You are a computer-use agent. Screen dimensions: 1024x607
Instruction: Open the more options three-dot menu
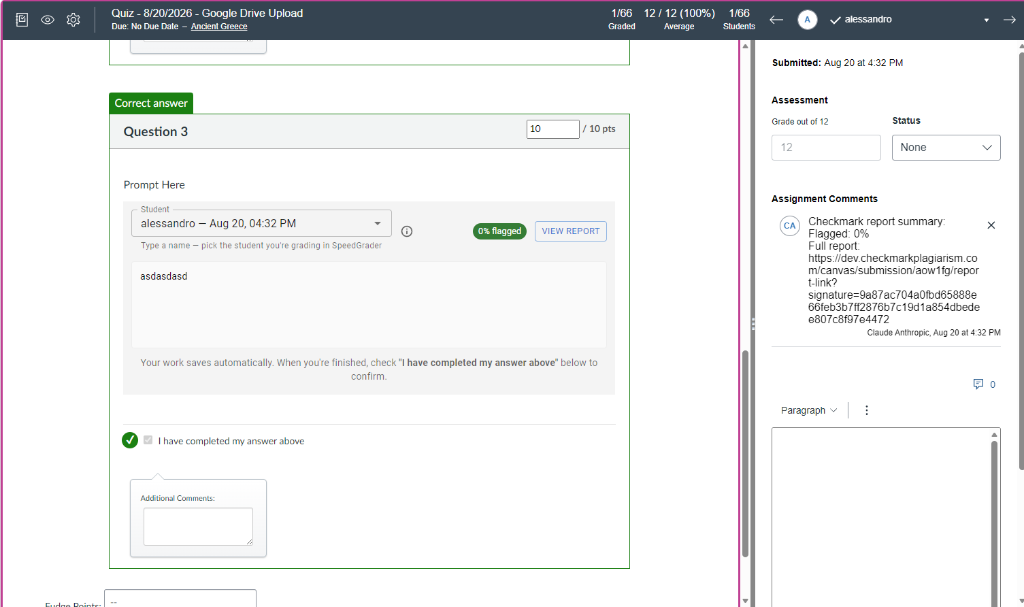tap(867, 410)
